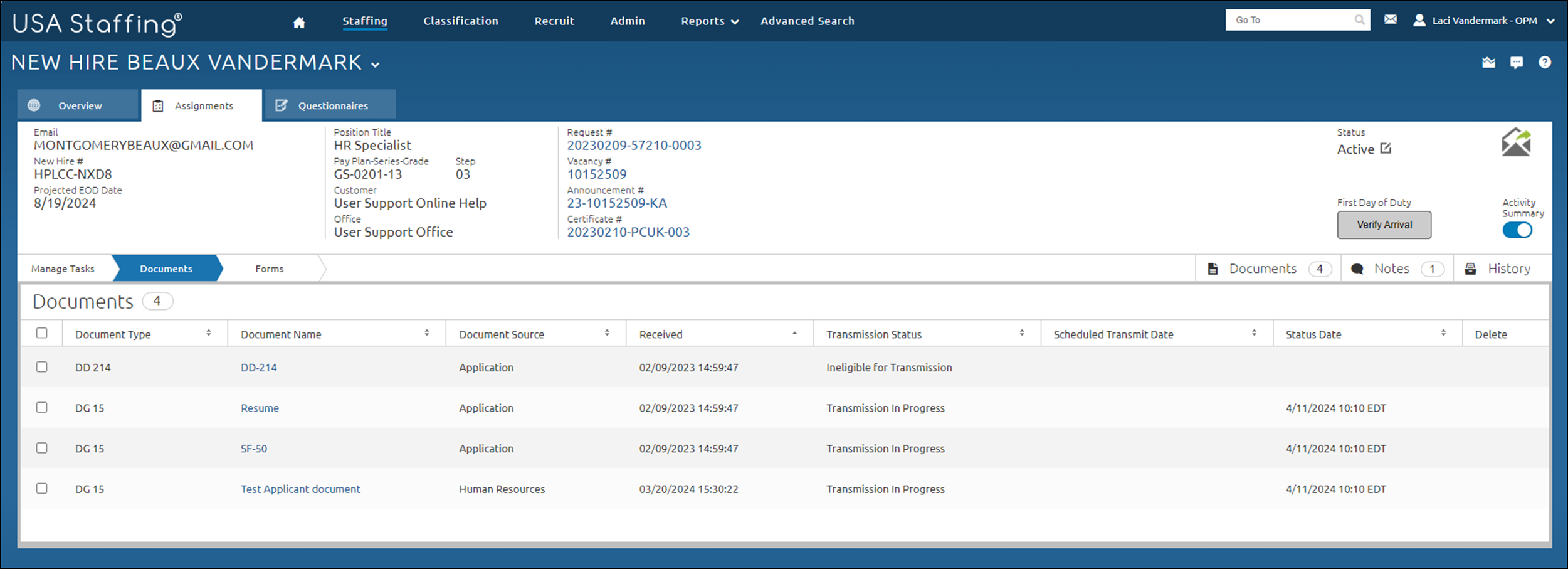Expand the New Hire Beaux Vandermark title dropdown
Viewport: 1568px width, 569px height.
[375, 65]
